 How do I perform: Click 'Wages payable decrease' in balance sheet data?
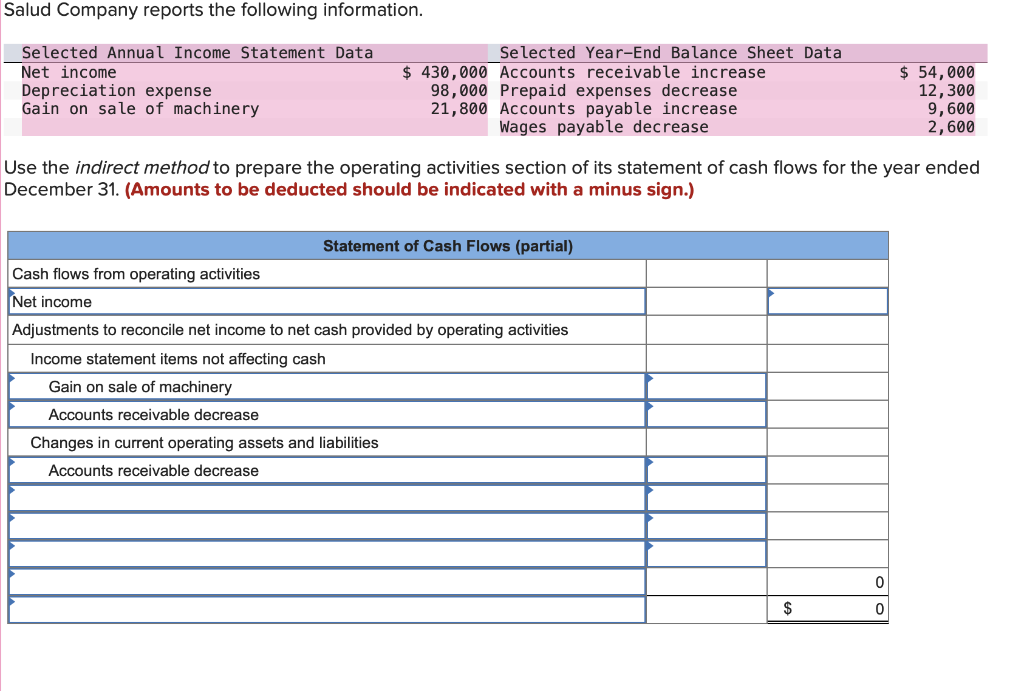point(604,127)
